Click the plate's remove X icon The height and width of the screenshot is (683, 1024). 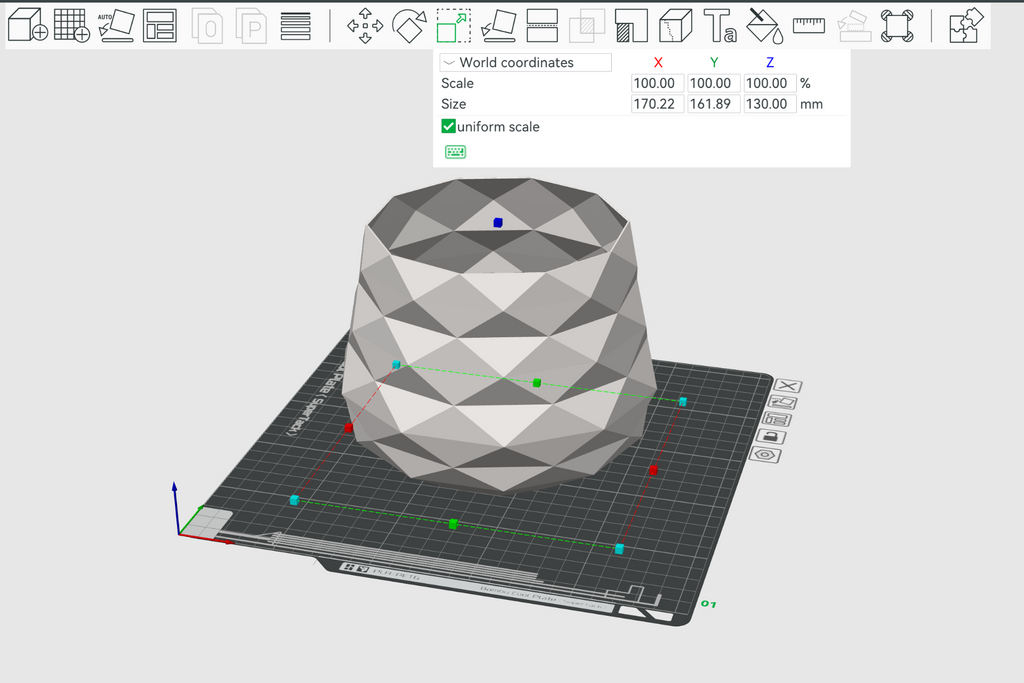pos(788,386)
